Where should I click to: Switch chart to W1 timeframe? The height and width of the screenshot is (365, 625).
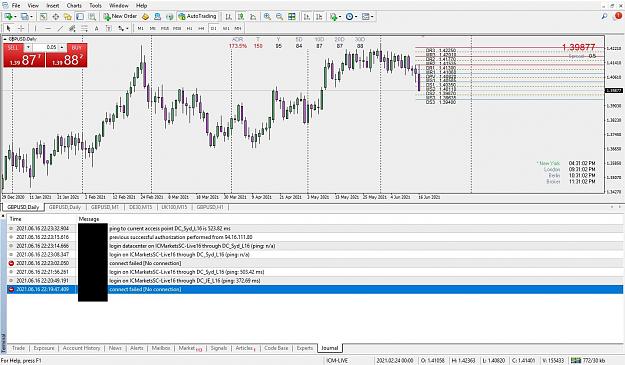click(226, 28)
